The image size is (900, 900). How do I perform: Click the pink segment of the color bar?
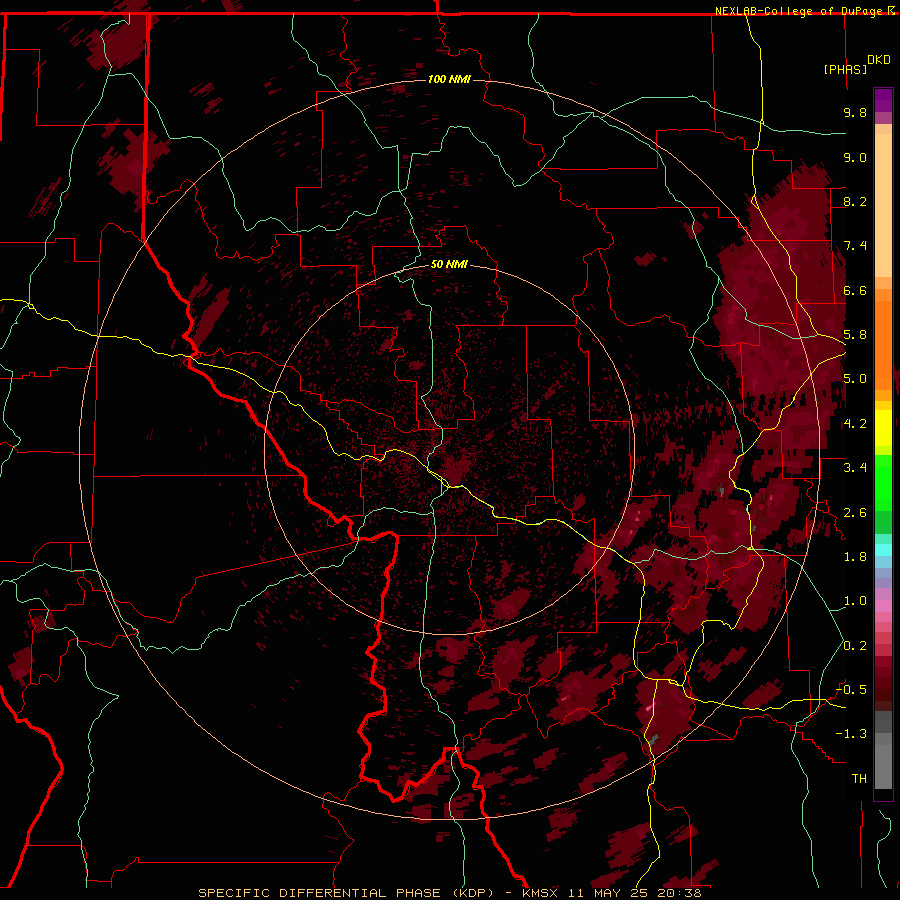click(x=883, y=606)
